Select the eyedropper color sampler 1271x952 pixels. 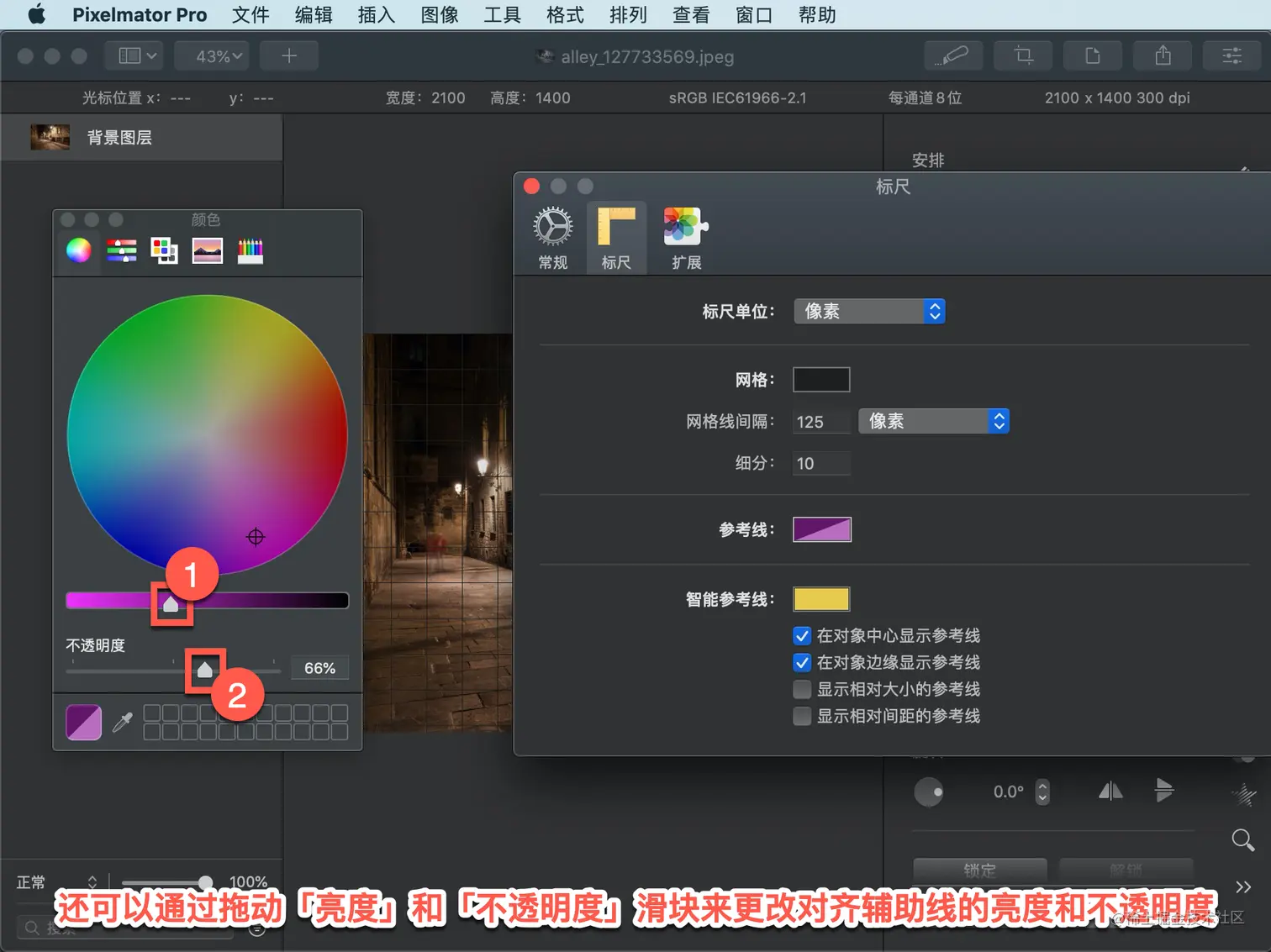[123, 722]
